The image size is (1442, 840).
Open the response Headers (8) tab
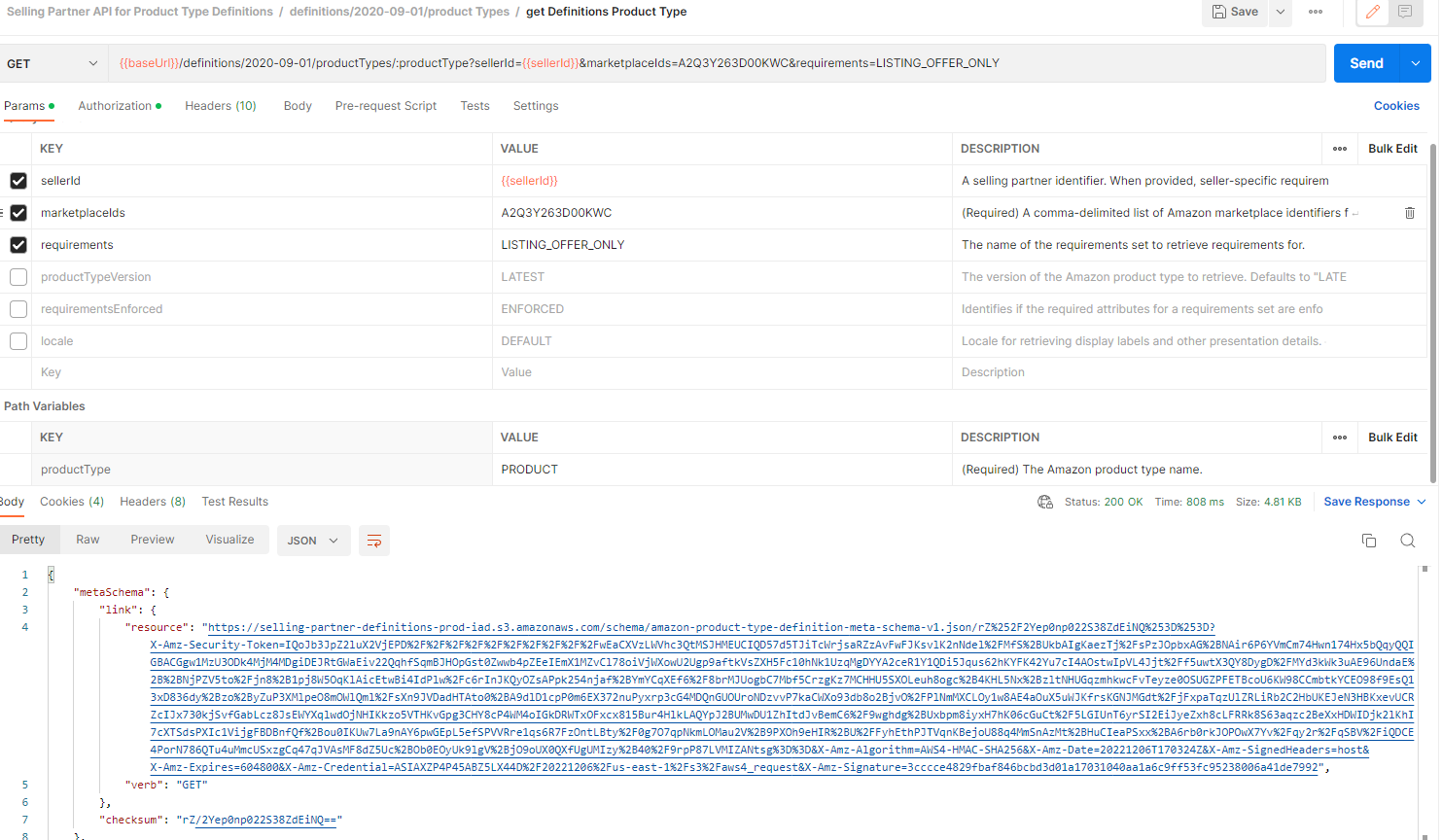(153, 502)
